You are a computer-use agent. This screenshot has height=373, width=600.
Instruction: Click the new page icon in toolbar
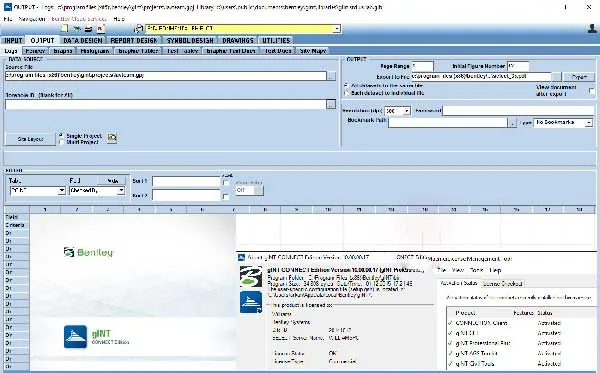[65, 29]
